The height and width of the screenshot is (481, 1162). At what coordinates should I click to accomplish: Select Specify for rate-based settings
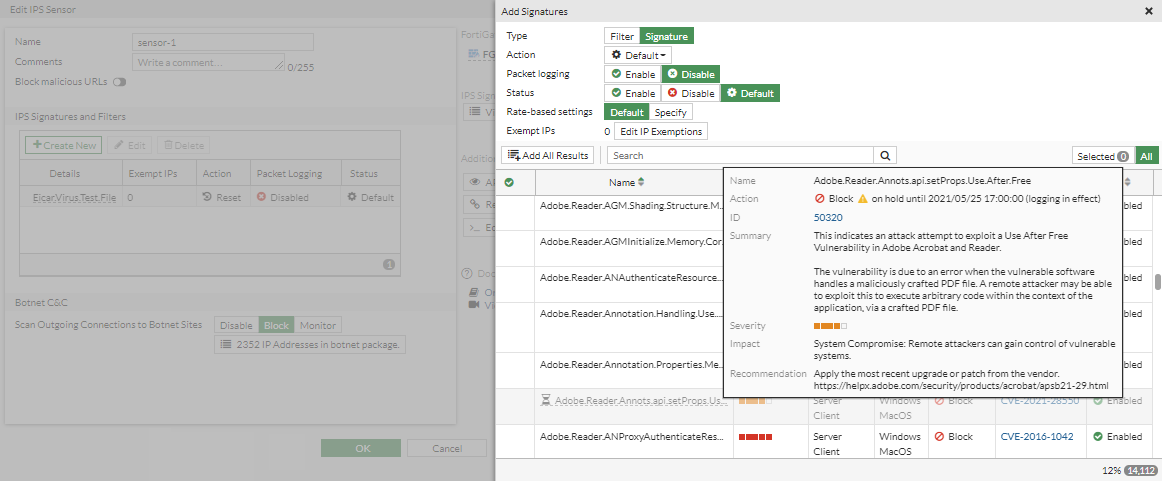coord(670,112)
